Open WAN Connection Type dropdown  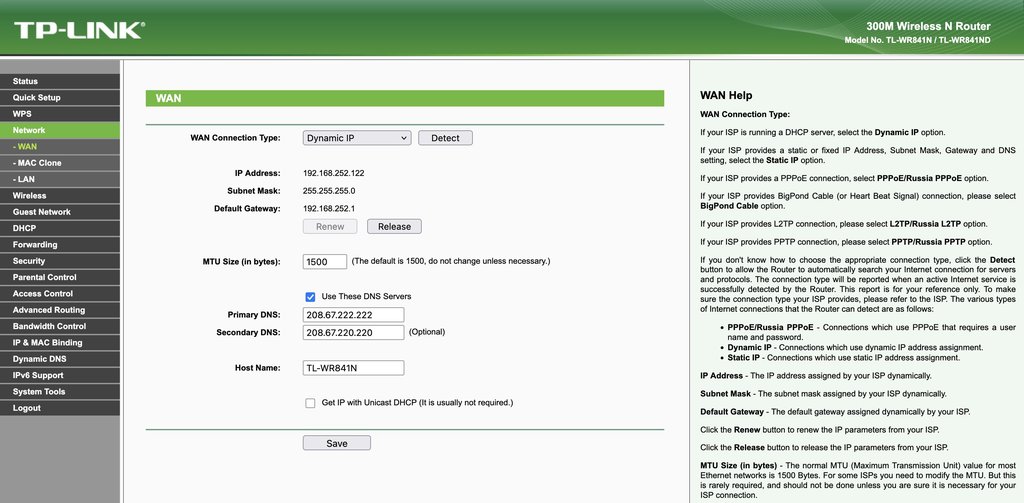pos(357,138)
